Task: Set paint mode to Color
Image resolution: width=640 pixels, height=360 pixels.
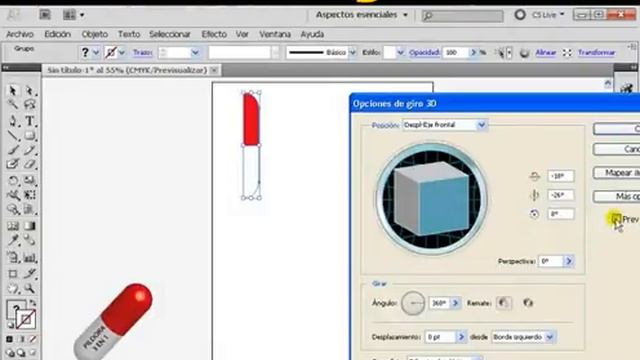Action: (9, 339)
